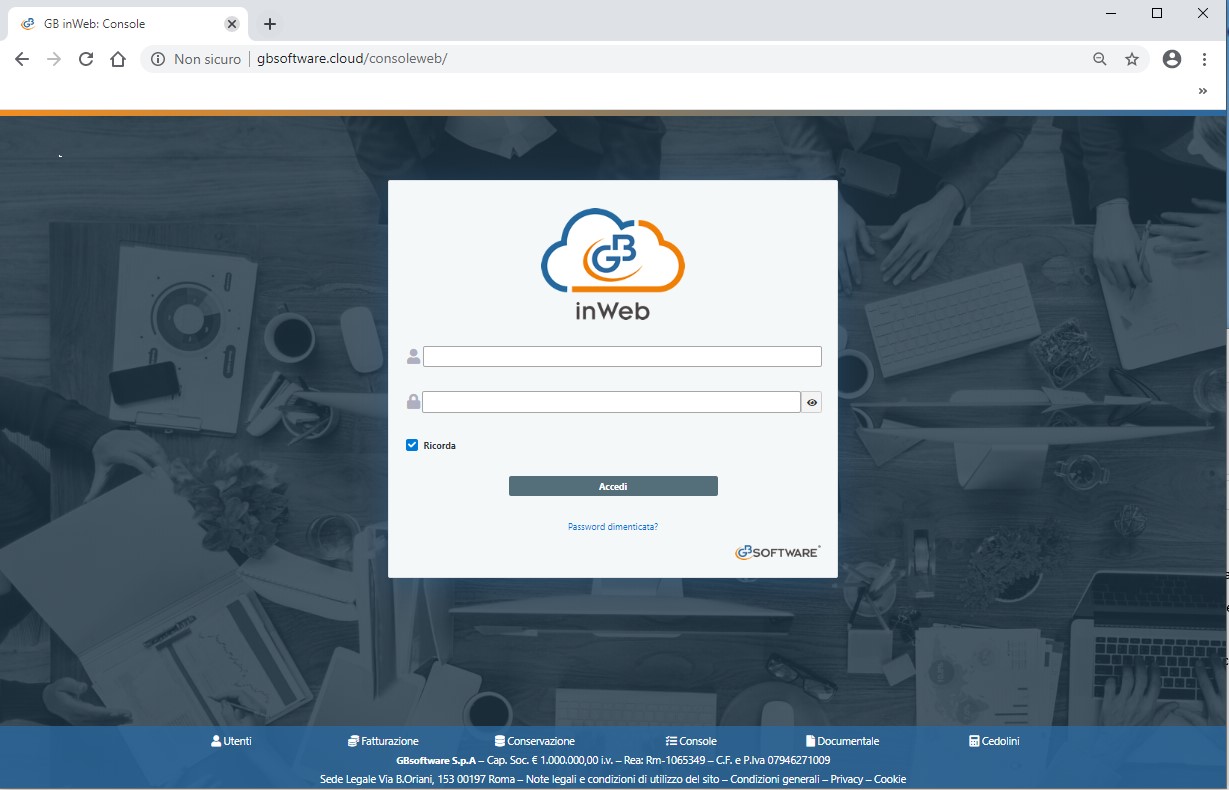Screen dimensions: 1229x790
Task: Show hidden bookmarks with double chevron
Action: 1203,91
